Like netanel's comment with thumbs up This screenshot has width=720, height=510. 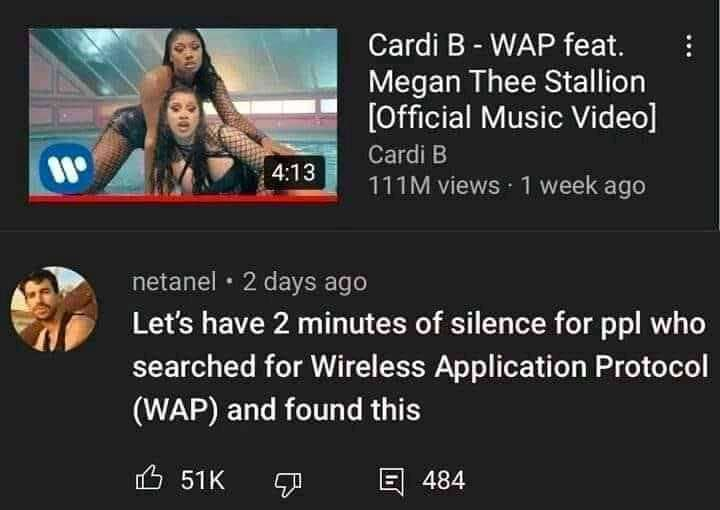[x=149, y=478]
